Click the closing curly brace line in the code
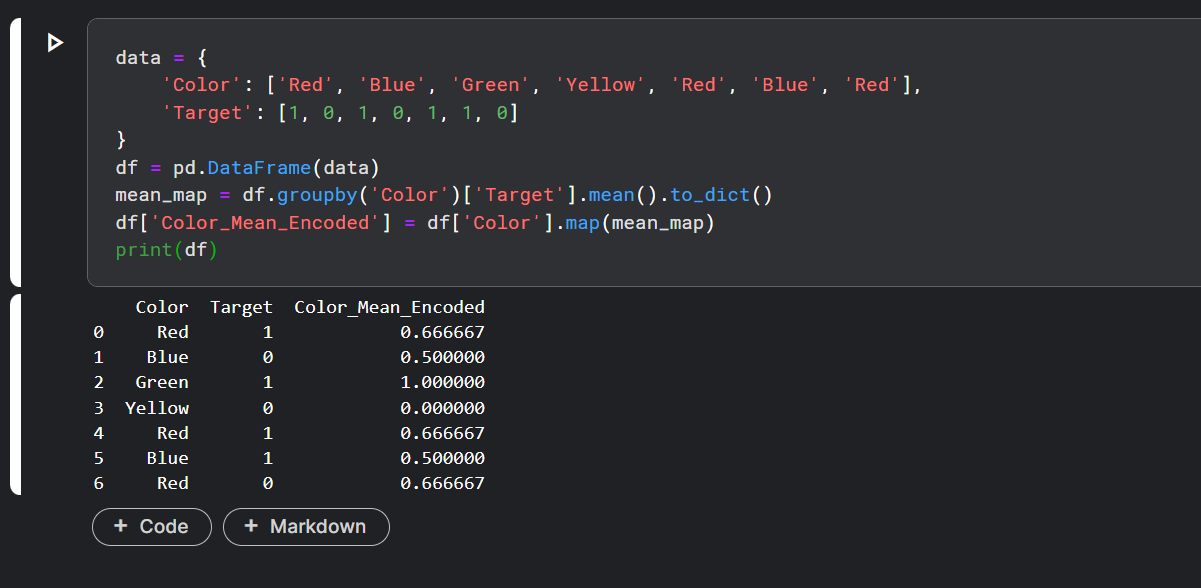1201x588 pixels. 122,140
